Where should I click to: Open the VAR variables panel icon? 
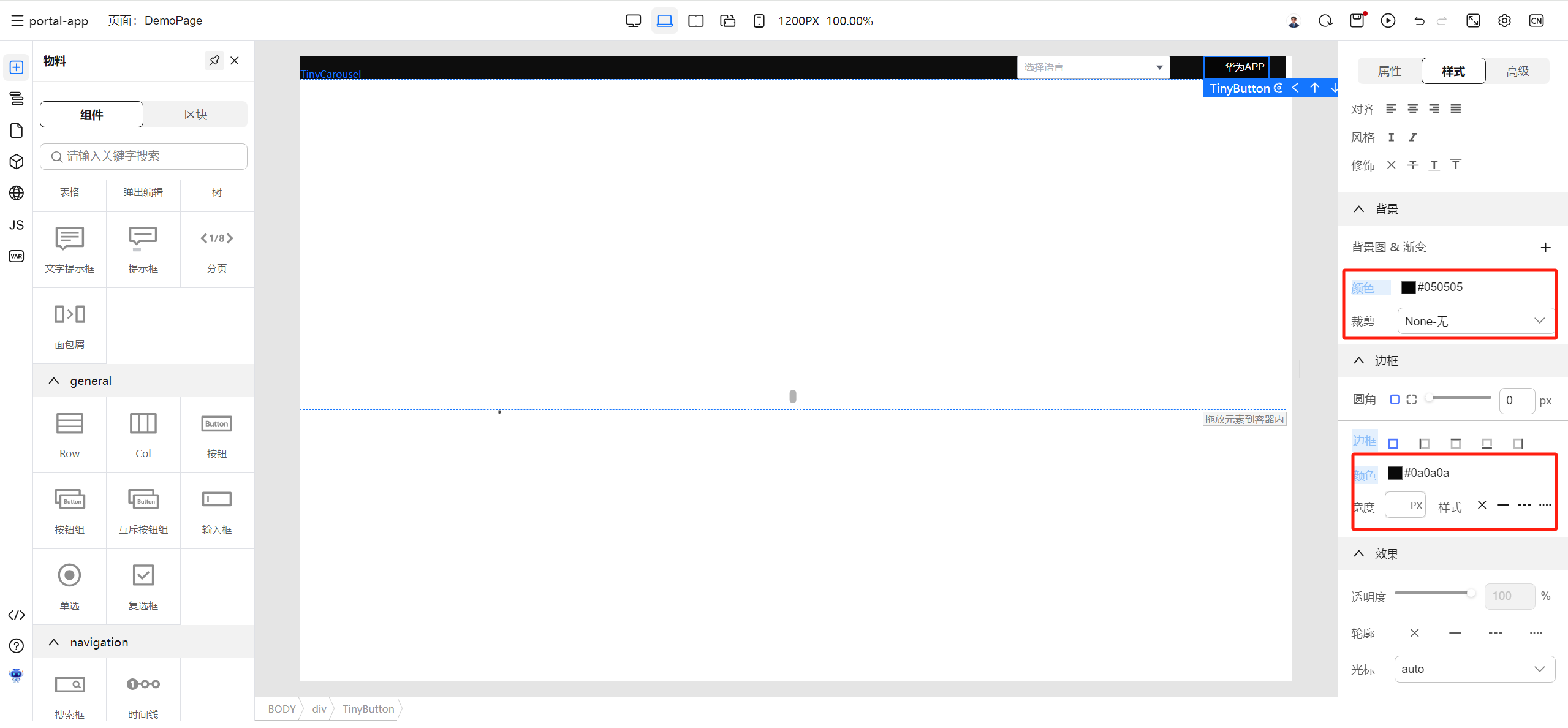pyautogui.click(x=17, y=256)
